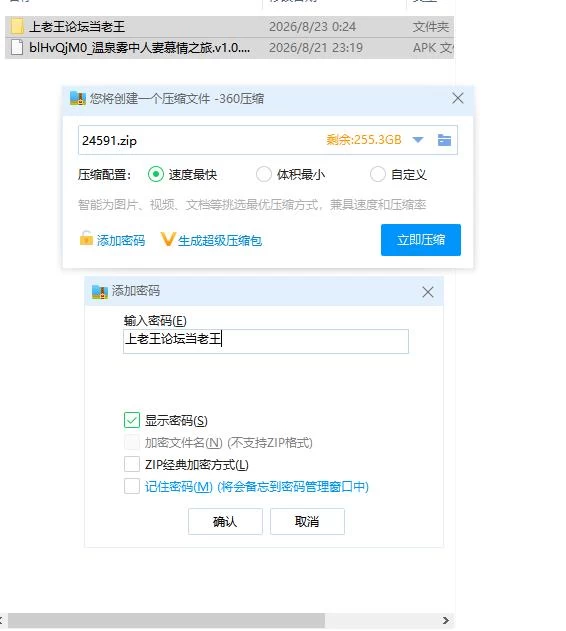This screenshot has width=566, height=631.
Task: Toggle 加密文件名(N) checkbox
Action: (132, 442)
